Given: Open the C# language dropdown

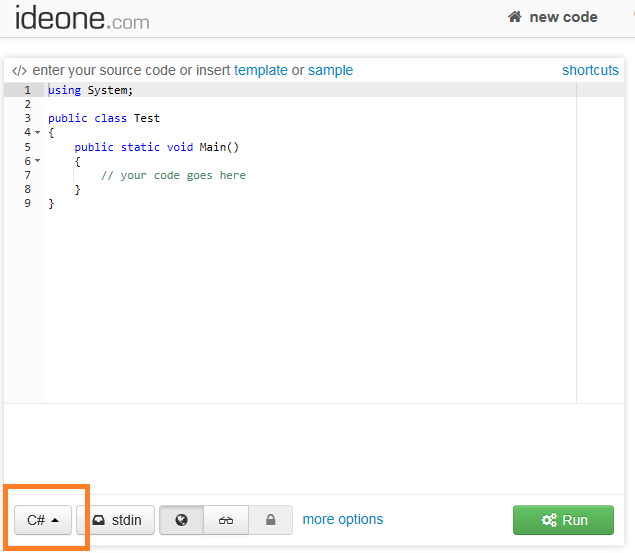Looking at the screenshot, I should click(43, 520).
